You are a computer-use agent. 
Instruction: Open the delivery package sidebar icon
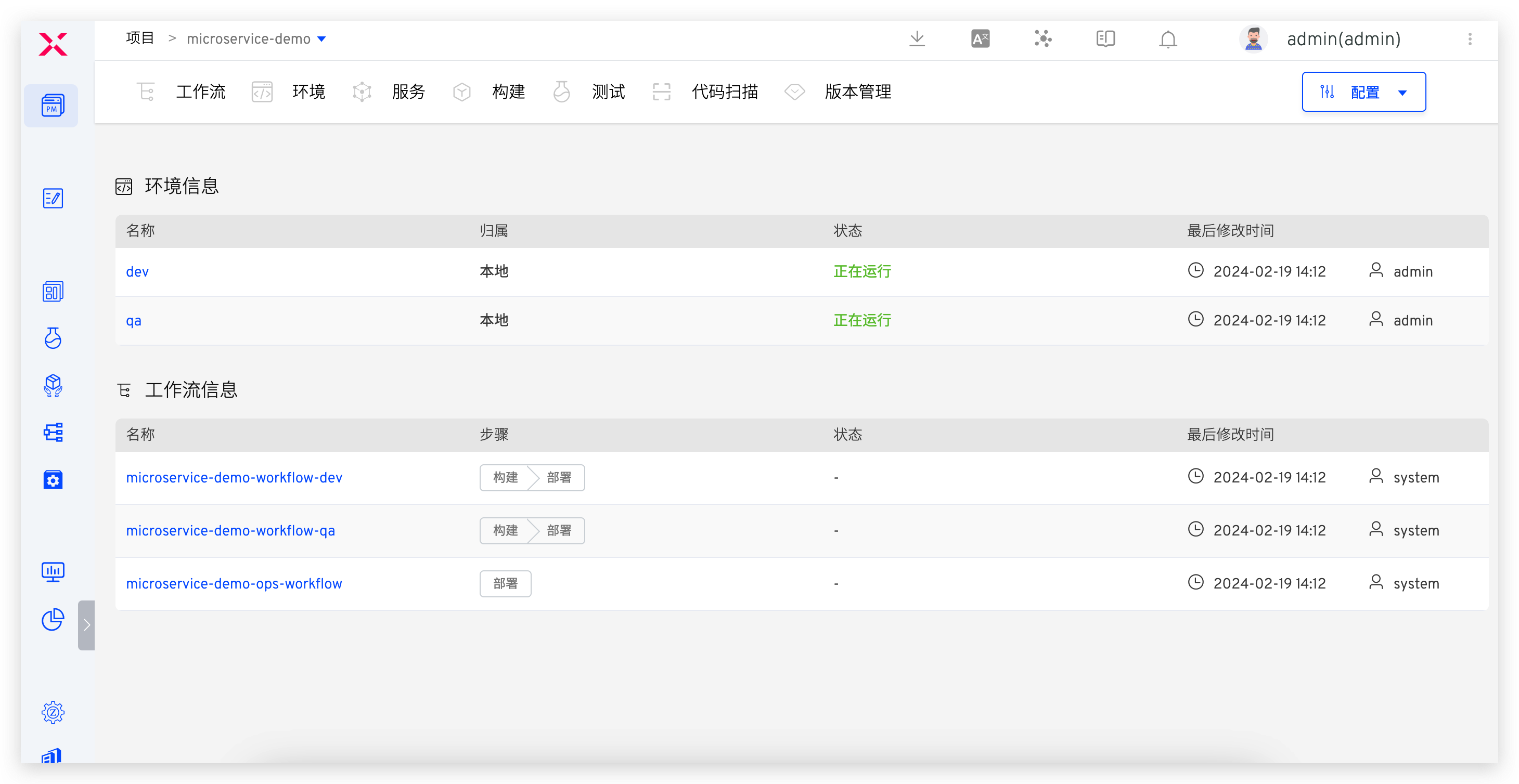53,386
